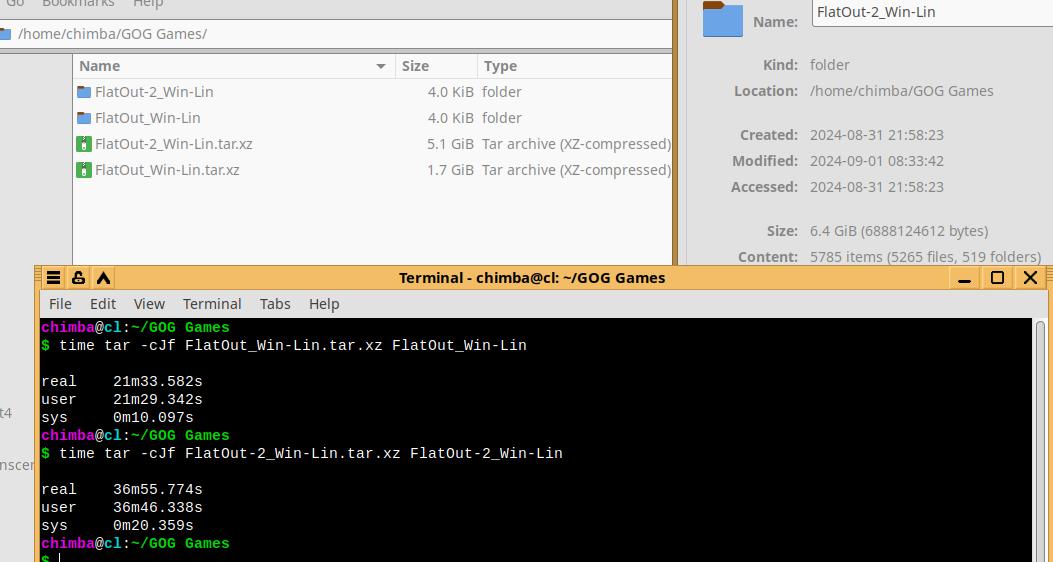Select the FlatOut_Win-Lin.tar.xz file name

click(167, 170)
